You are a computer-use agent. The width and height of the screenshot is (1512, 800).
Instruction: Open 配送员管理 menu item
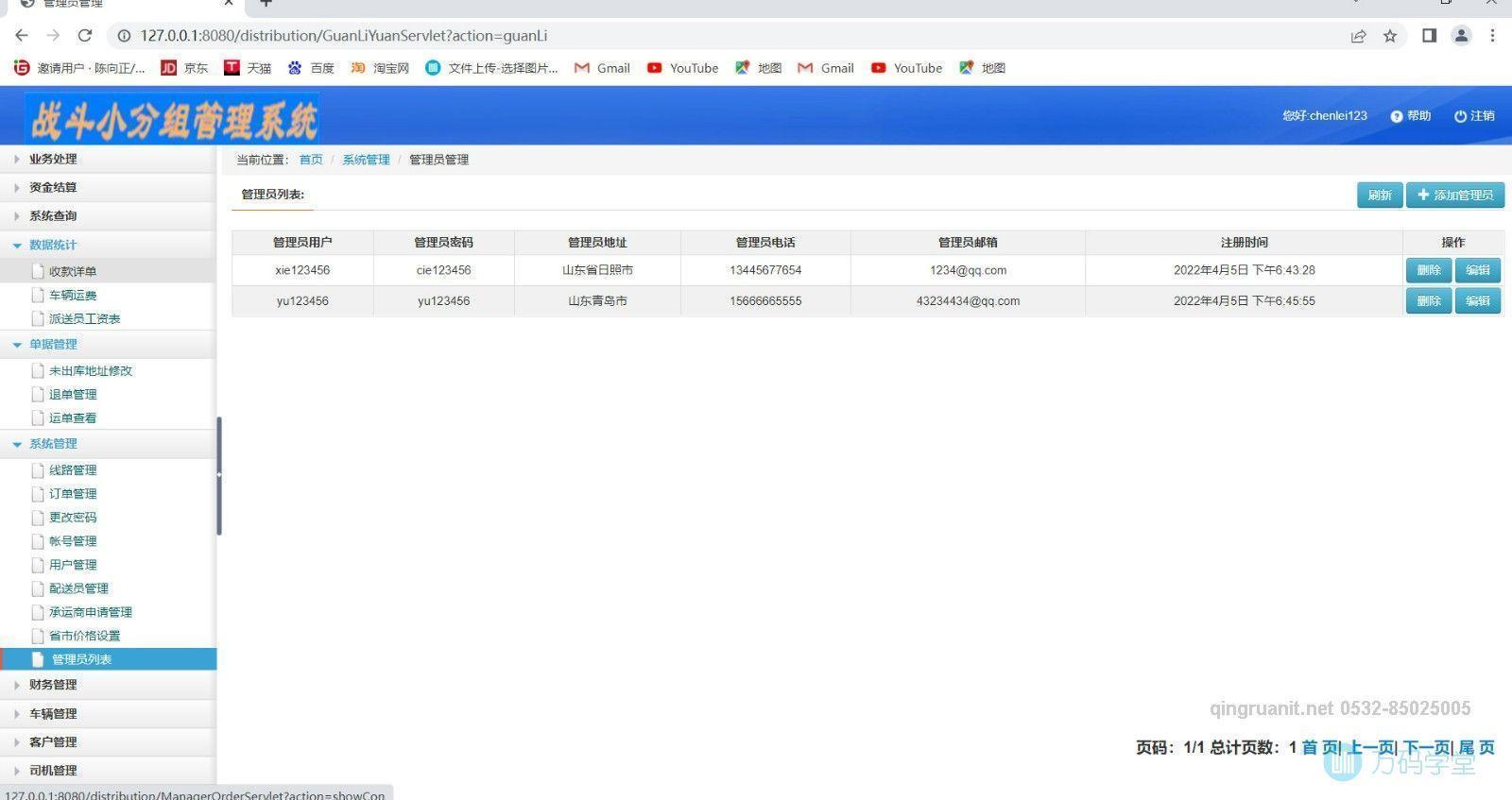click(x=78, y=587)
